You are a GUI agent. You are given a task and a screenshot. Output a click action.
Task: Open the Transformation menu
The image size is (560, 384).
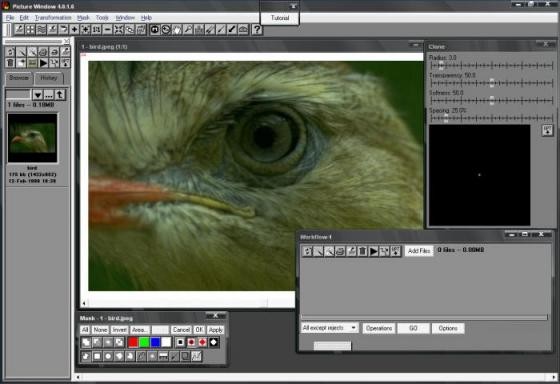(x=53, y=18)
